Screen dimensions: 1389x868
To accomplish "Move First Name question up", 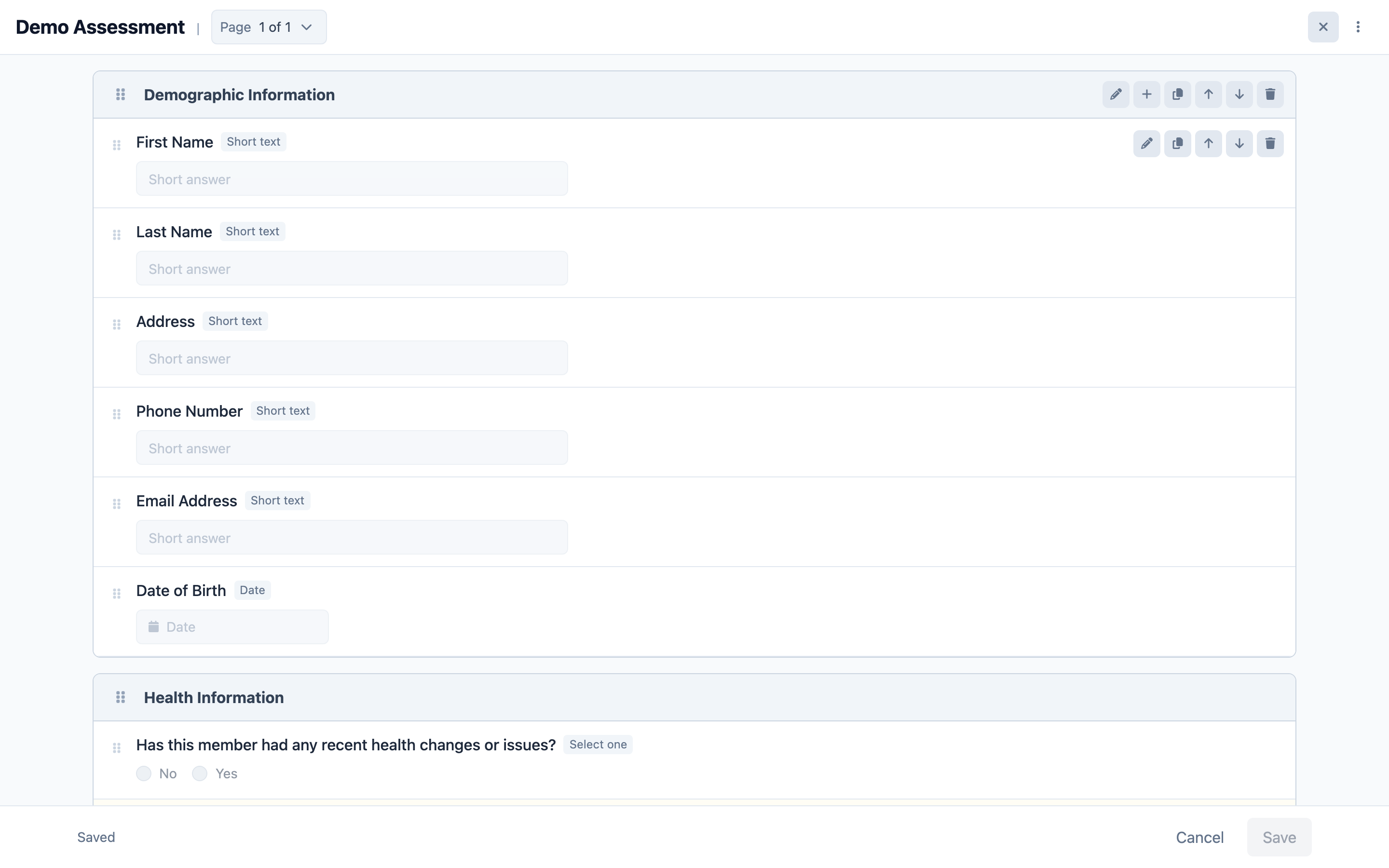I will click(x=1208, y=144).
